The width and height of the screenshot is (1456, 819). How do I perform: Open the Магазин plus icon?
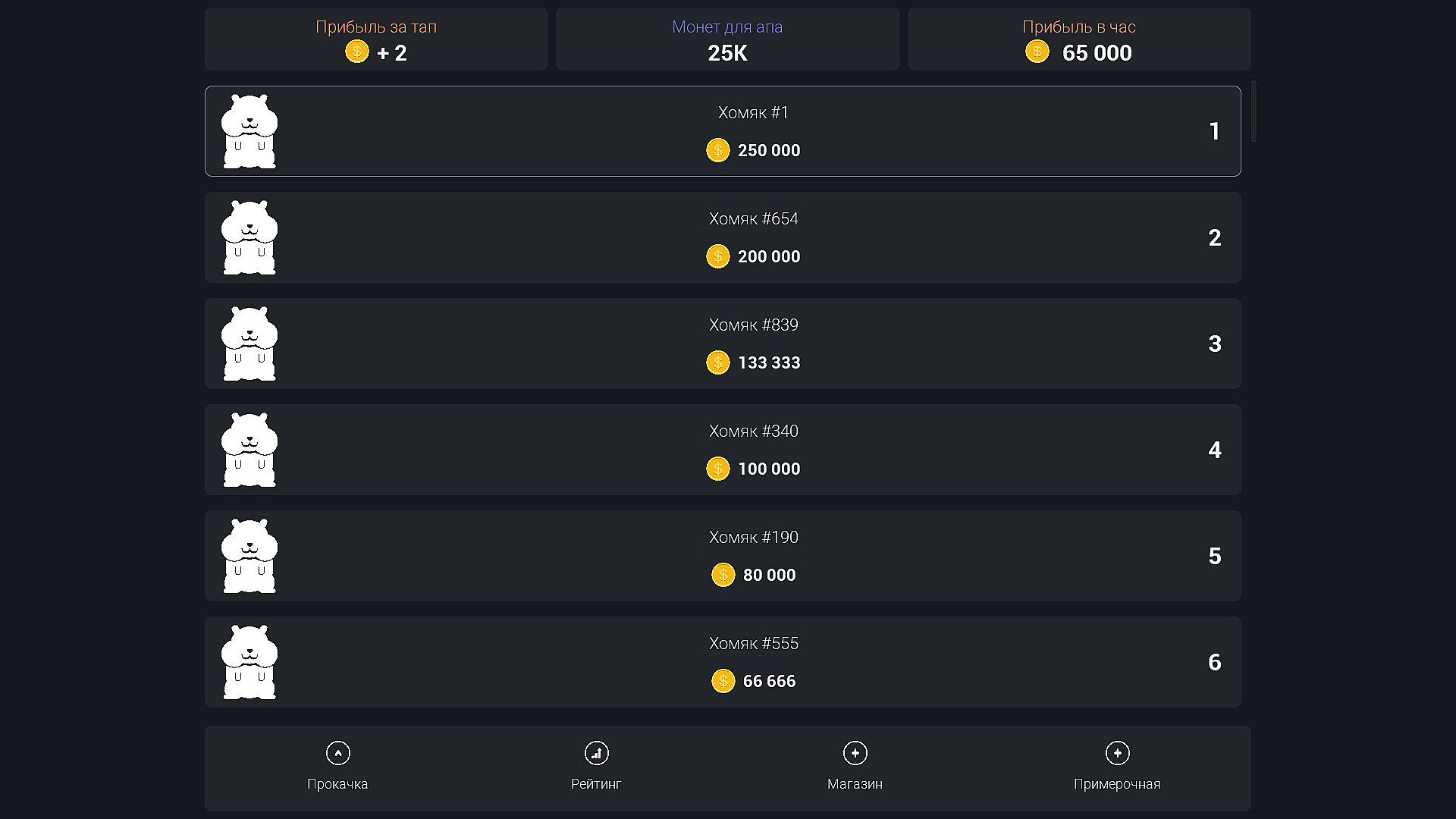click(x=855, y=753)
